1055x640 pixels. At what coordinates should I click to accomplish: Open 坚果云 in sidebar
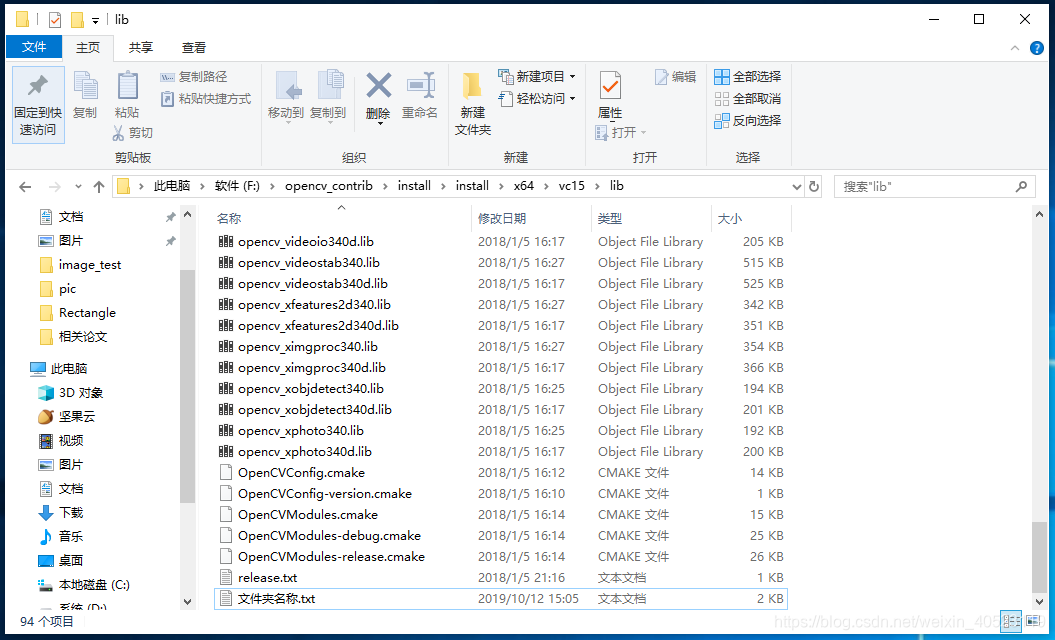coord(67,417)
